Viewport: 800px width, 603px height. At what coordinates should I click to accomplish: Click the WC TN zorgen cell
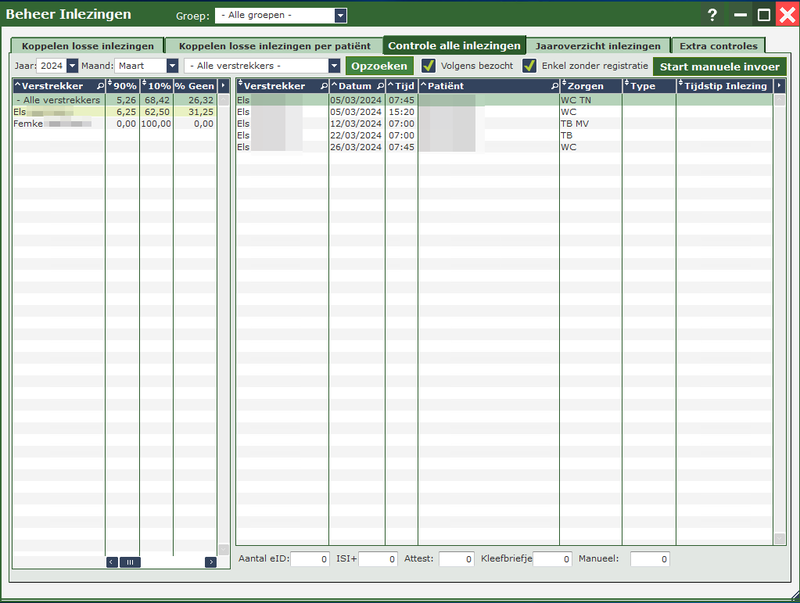(x=591, y=100)
